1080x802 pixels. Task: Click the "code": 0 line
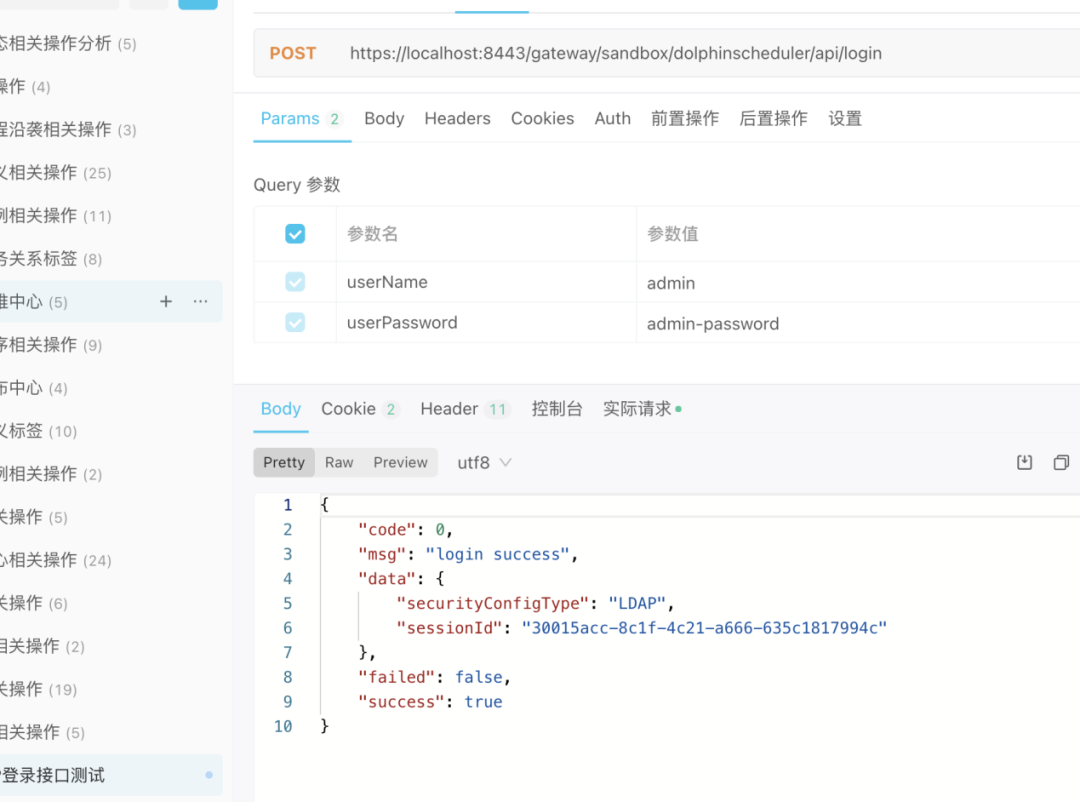(x=405, y=529)
